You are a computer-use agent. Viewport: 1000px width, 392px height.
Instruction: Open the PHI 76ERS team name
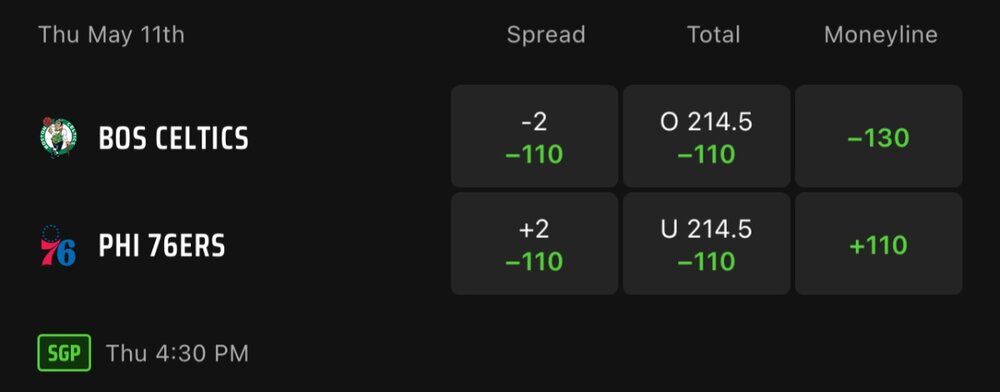(162, 246)
